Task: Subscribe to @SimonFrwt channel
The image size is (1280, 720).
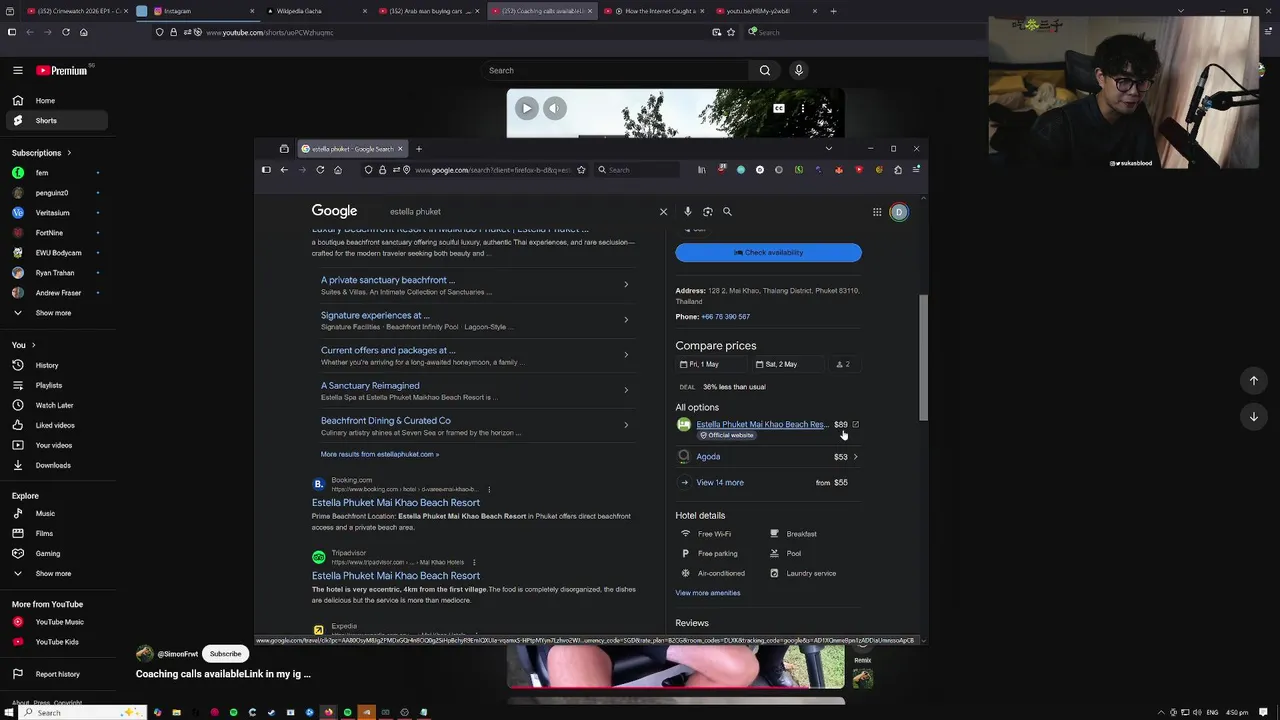Action: point(225,654)
